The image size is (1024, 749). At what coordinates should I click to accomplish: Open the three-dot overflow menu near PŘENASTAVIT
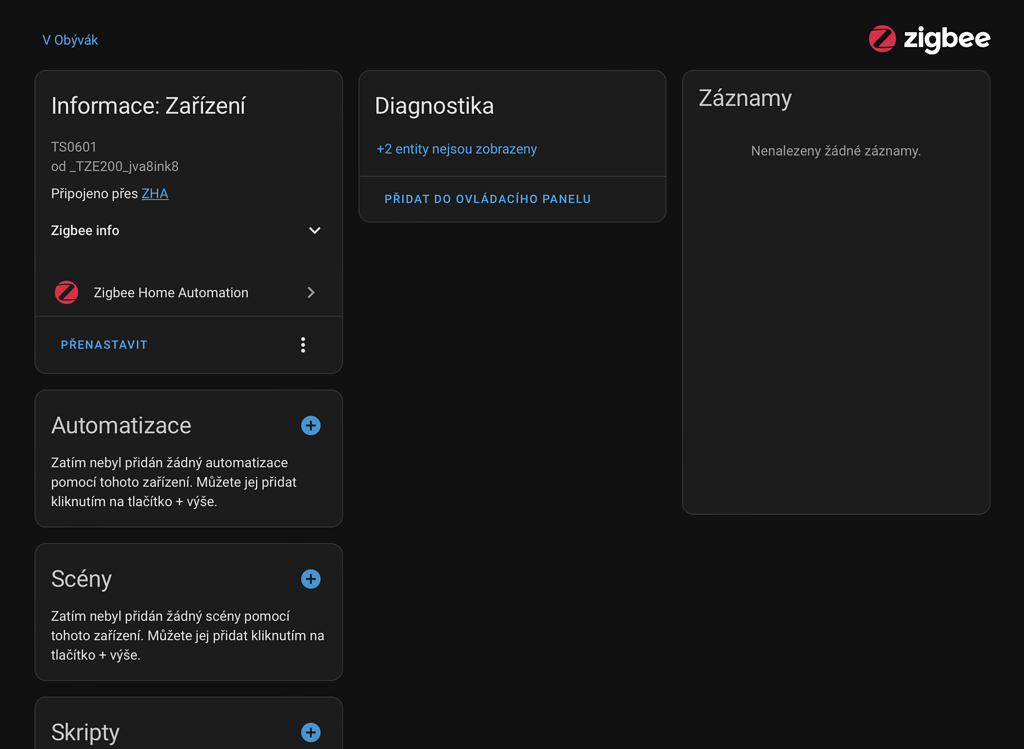click(x=303, y=344)
